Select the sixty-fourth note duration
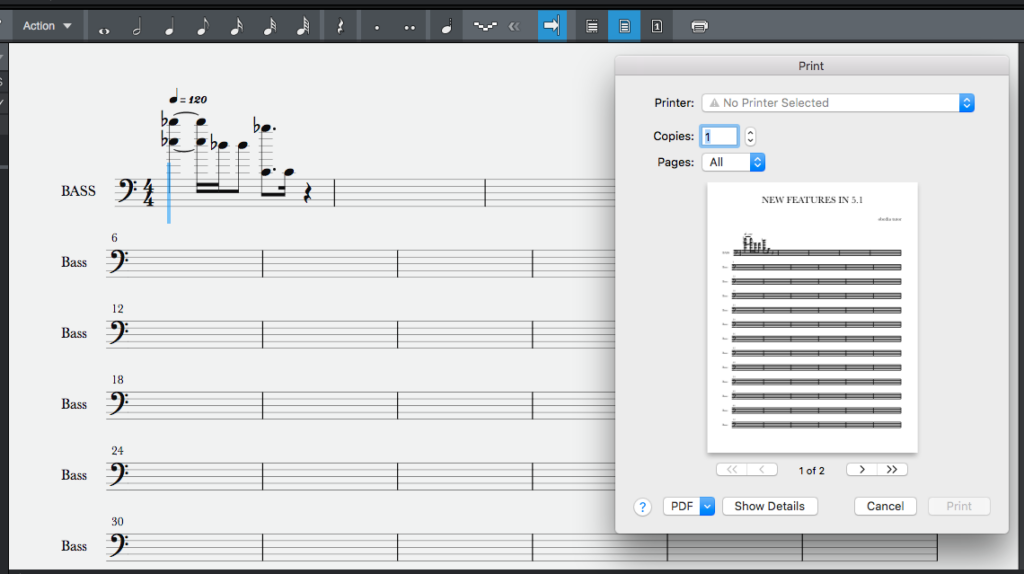Screen dimensions: 1024x574 point(303,27)
